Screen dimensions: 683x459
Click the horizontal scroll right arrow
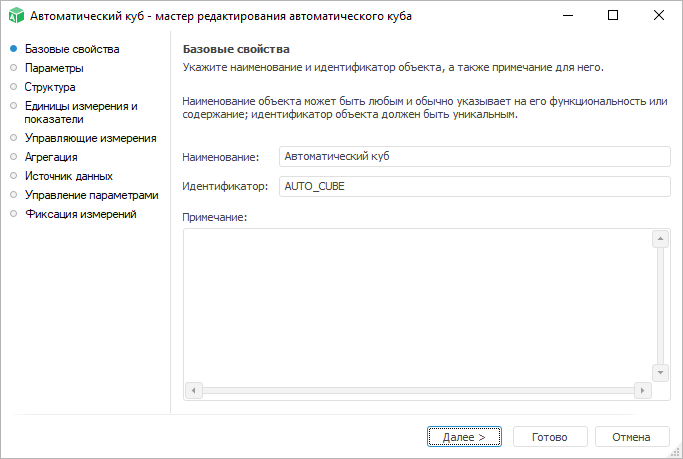pos(643,389)
